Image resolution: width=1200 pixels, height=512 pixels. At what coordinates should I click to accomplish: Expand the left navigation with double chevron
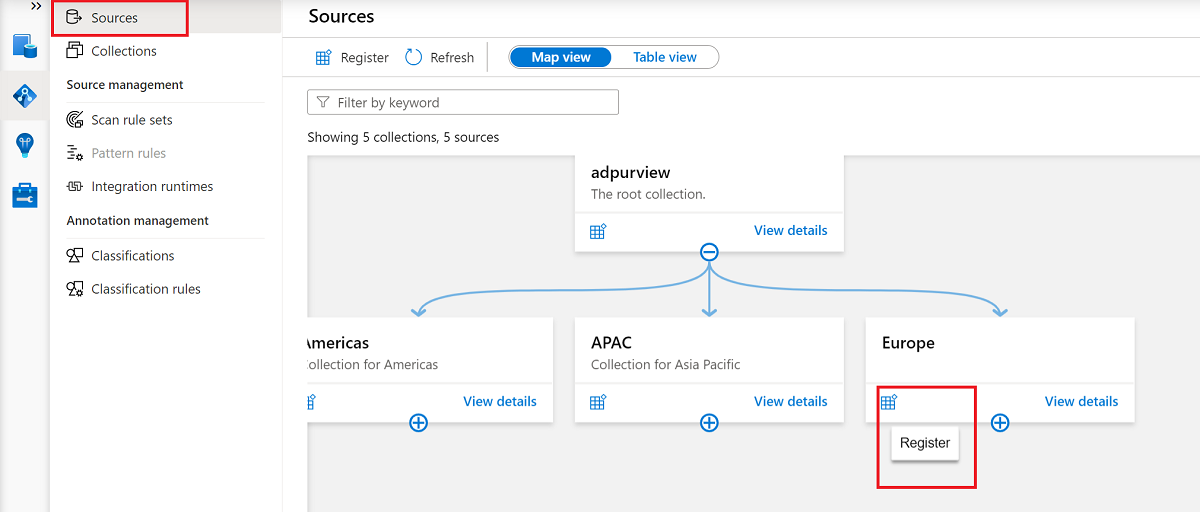tap(36, 6)
